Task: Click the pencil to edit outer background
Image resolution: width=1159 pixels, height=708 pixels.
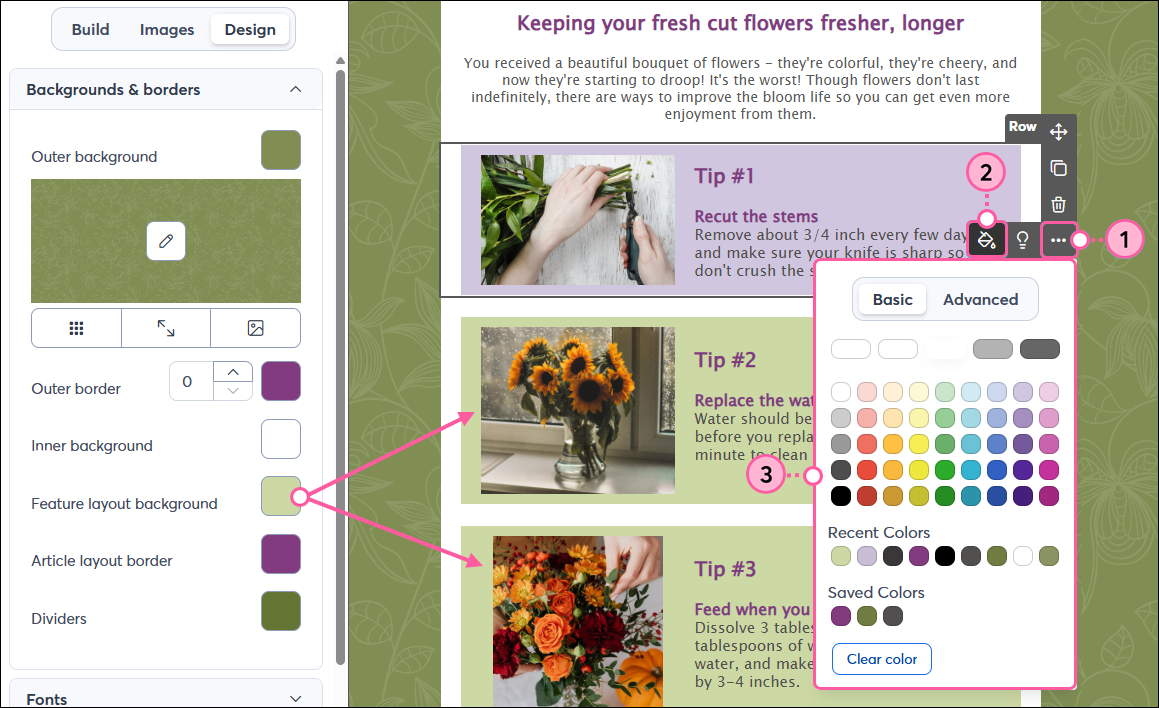Action: pos(165,241)
